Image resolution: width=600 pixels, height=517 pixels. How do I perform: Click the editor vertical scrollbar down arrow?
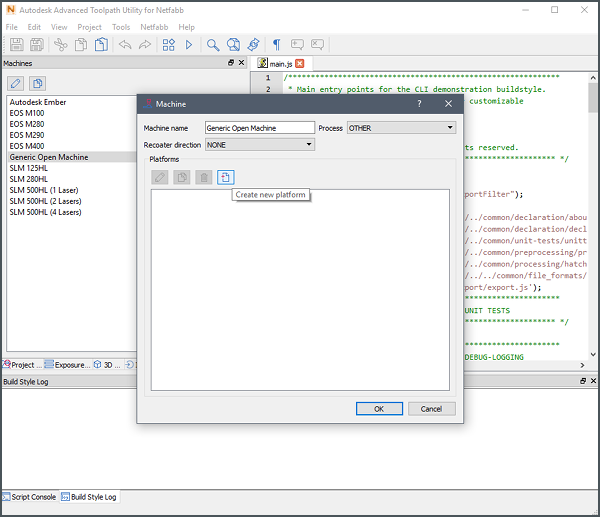(593, 354)
